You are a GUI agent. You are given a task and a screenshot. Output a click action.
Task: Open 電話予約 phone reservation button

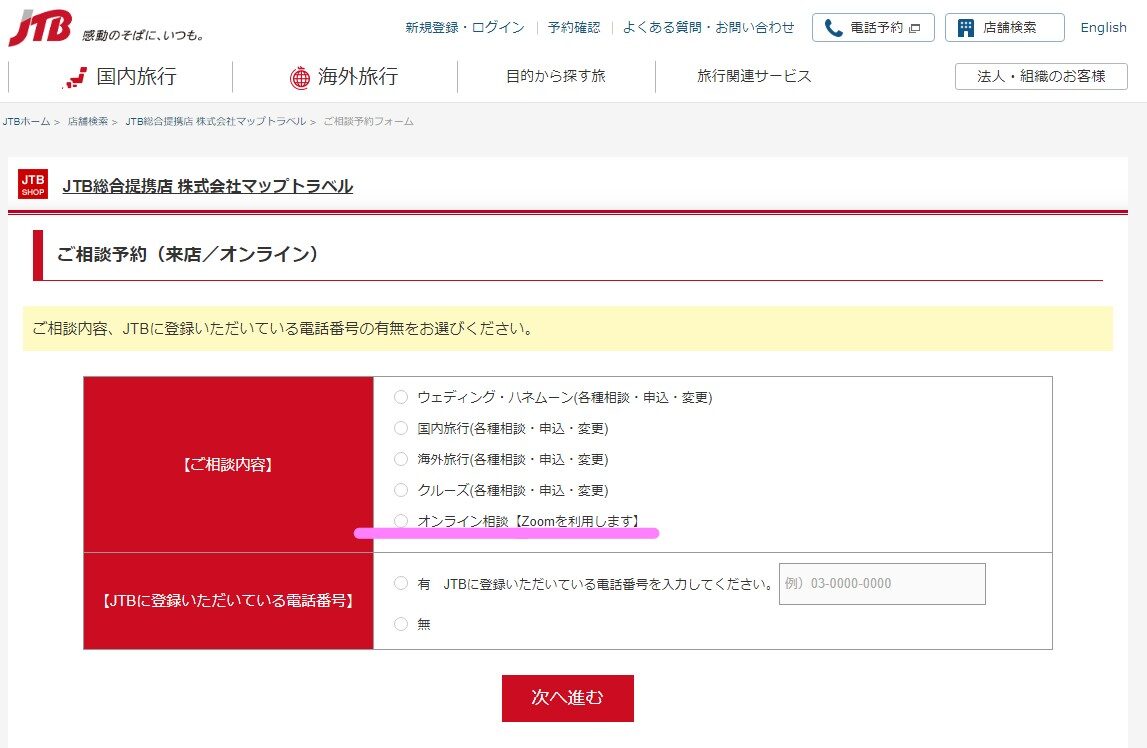(872, 28)
